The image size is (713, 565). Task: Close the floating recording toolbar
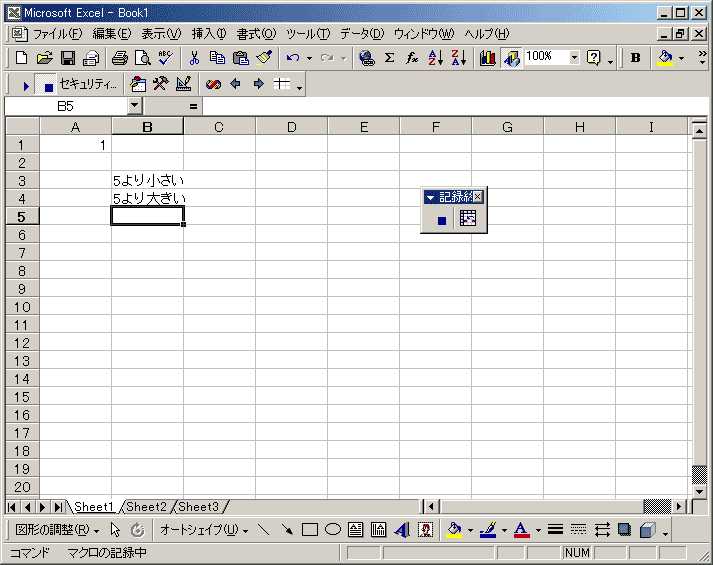[478, 197]
